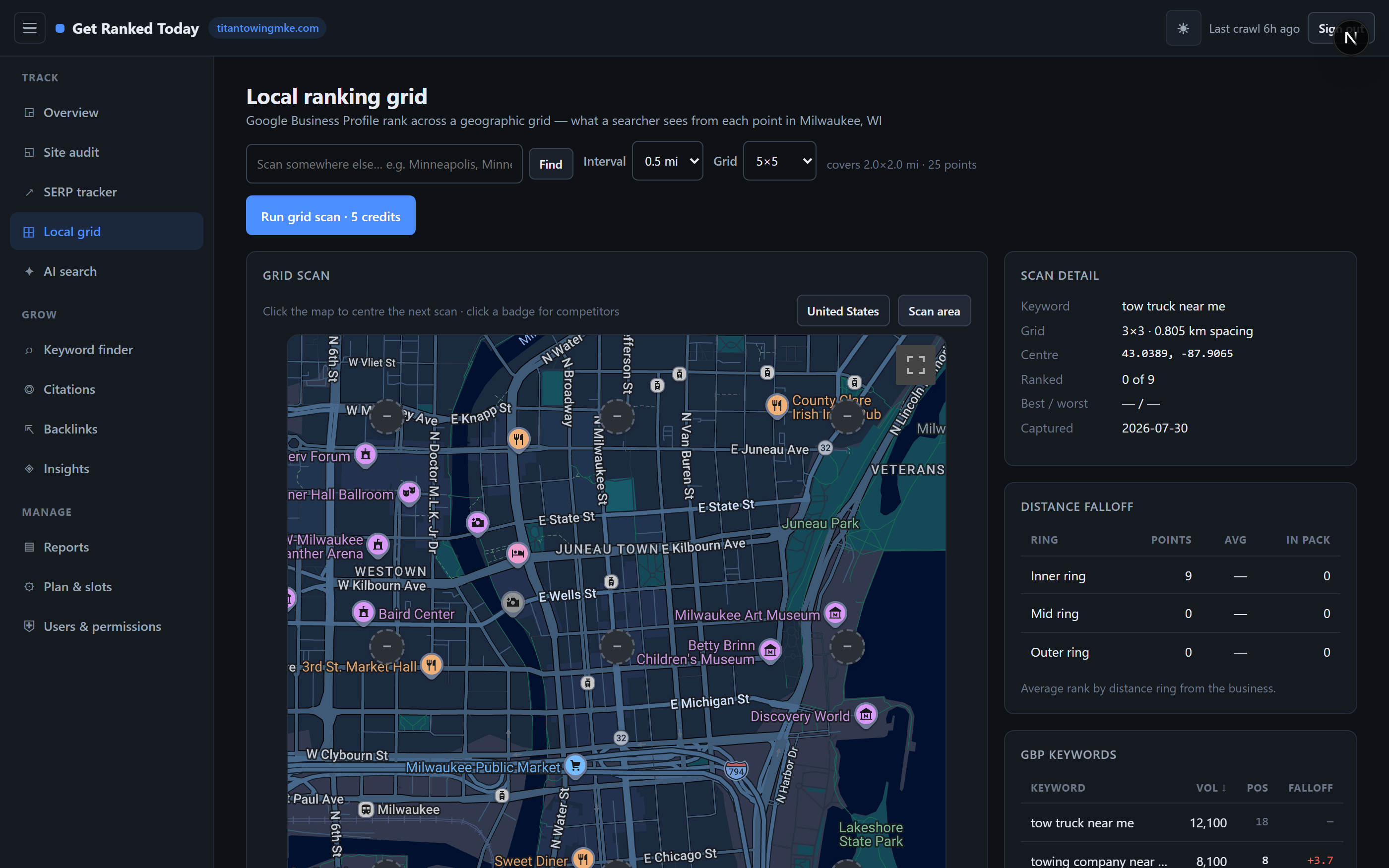Click Milwaukee train station icon
The image size is (1389, 868).
click(x=366, y=809)
